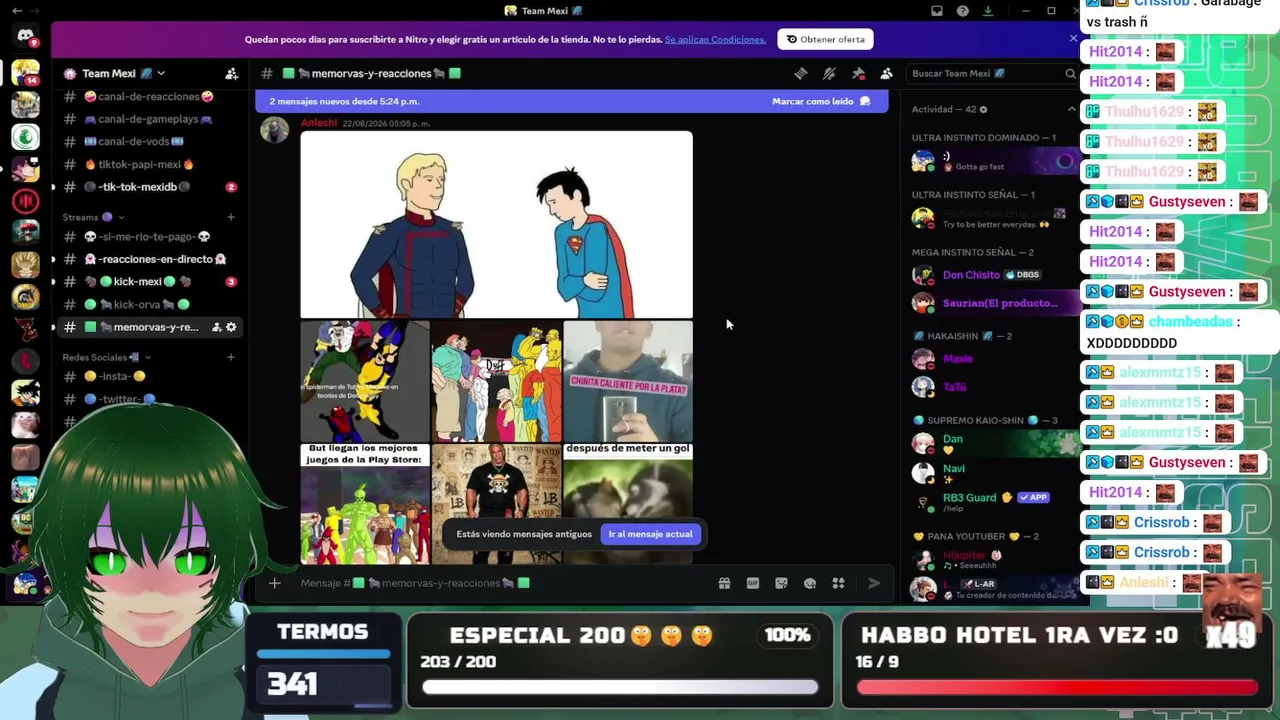Open the después de meter un gol image
1280x720 pixels.
click(x=628, y=504)
